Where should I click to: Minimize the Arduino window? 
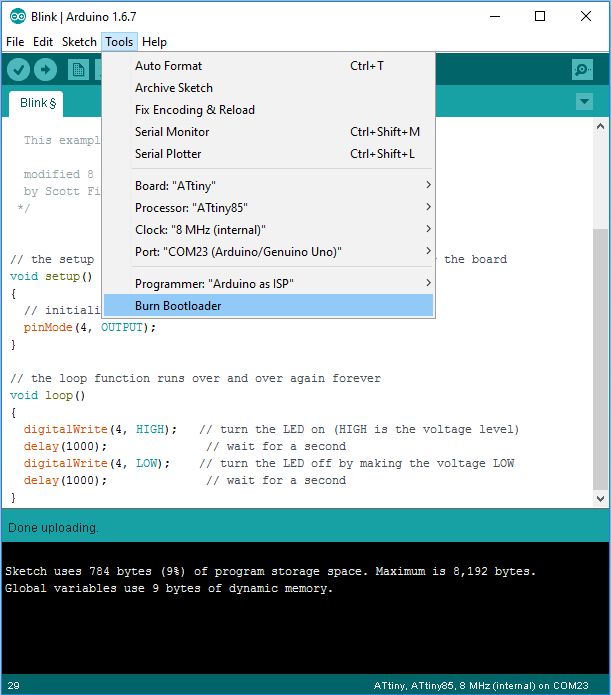(495, 17)
